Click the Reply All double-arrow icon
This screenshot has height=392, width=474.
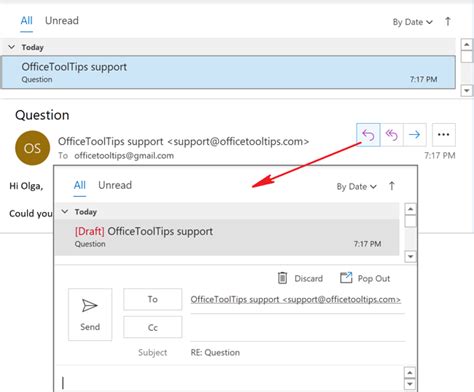392,135
